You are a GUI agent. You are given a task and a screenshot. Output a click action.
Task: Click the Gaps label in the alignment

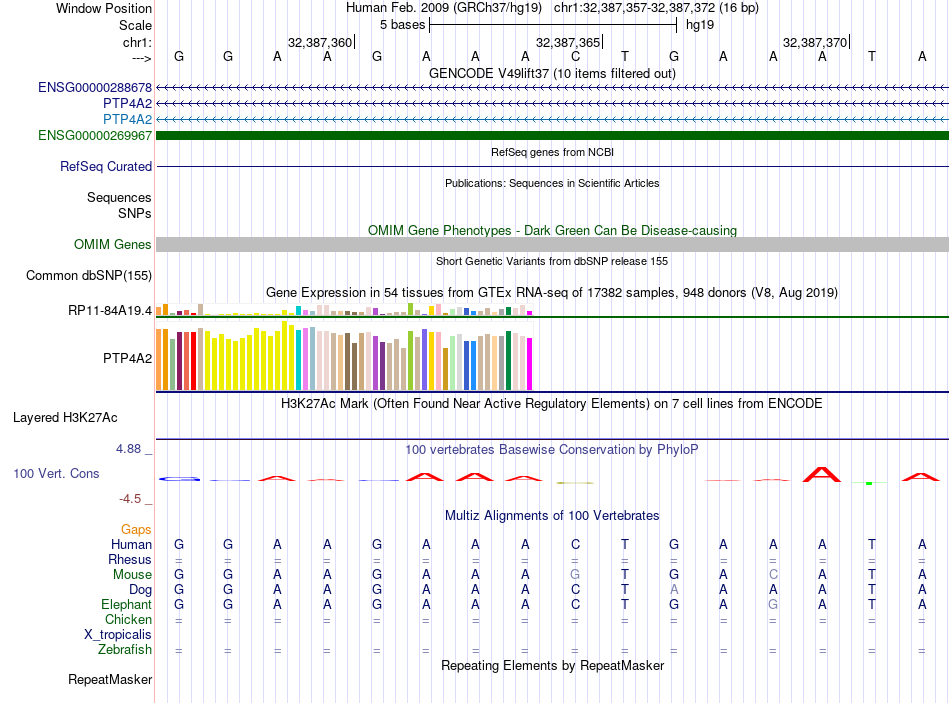pyautogui.click(x=136, y=530)
